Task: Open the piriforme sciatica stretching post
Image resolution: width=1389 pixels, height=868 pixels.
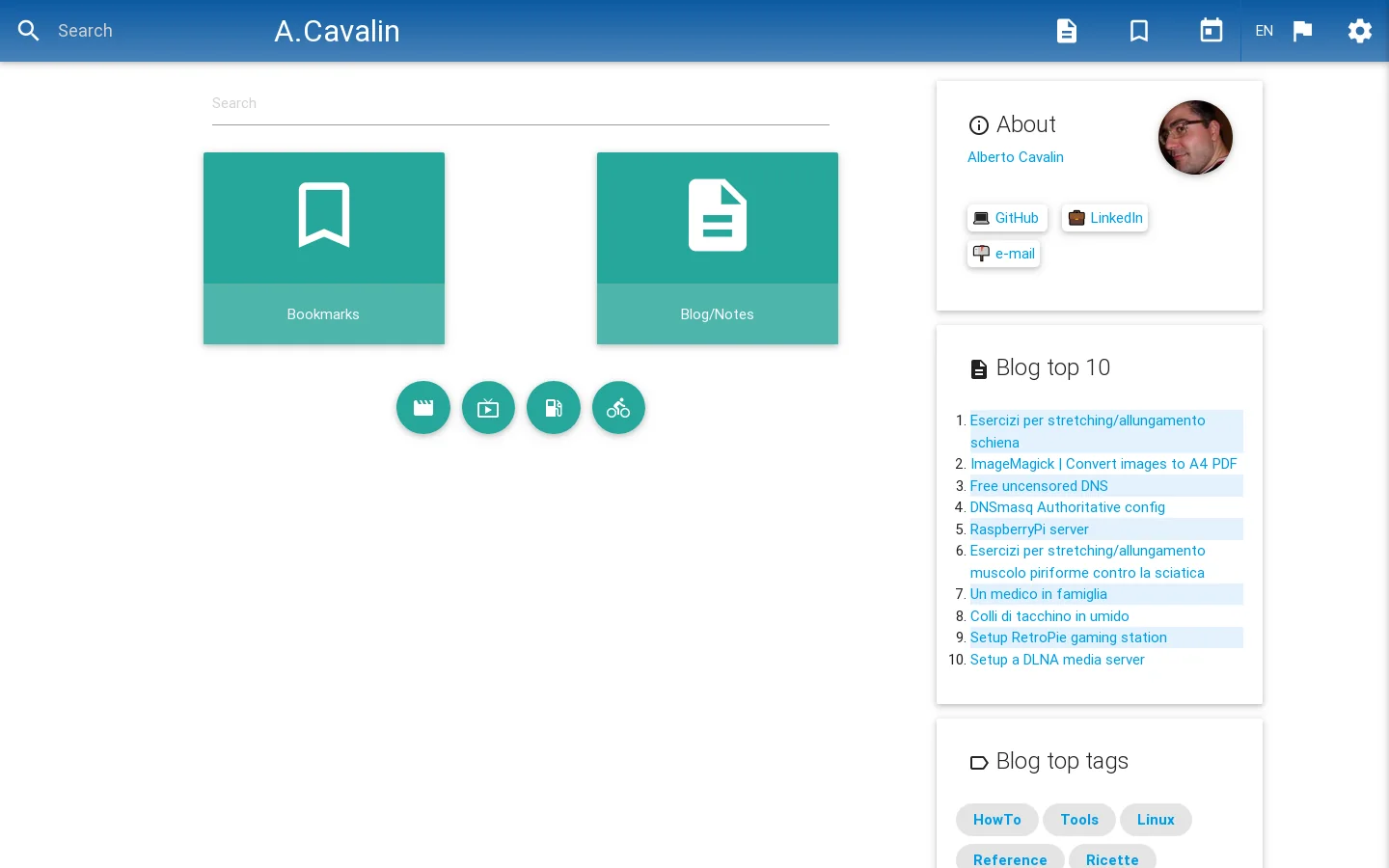Action: 1087,561
